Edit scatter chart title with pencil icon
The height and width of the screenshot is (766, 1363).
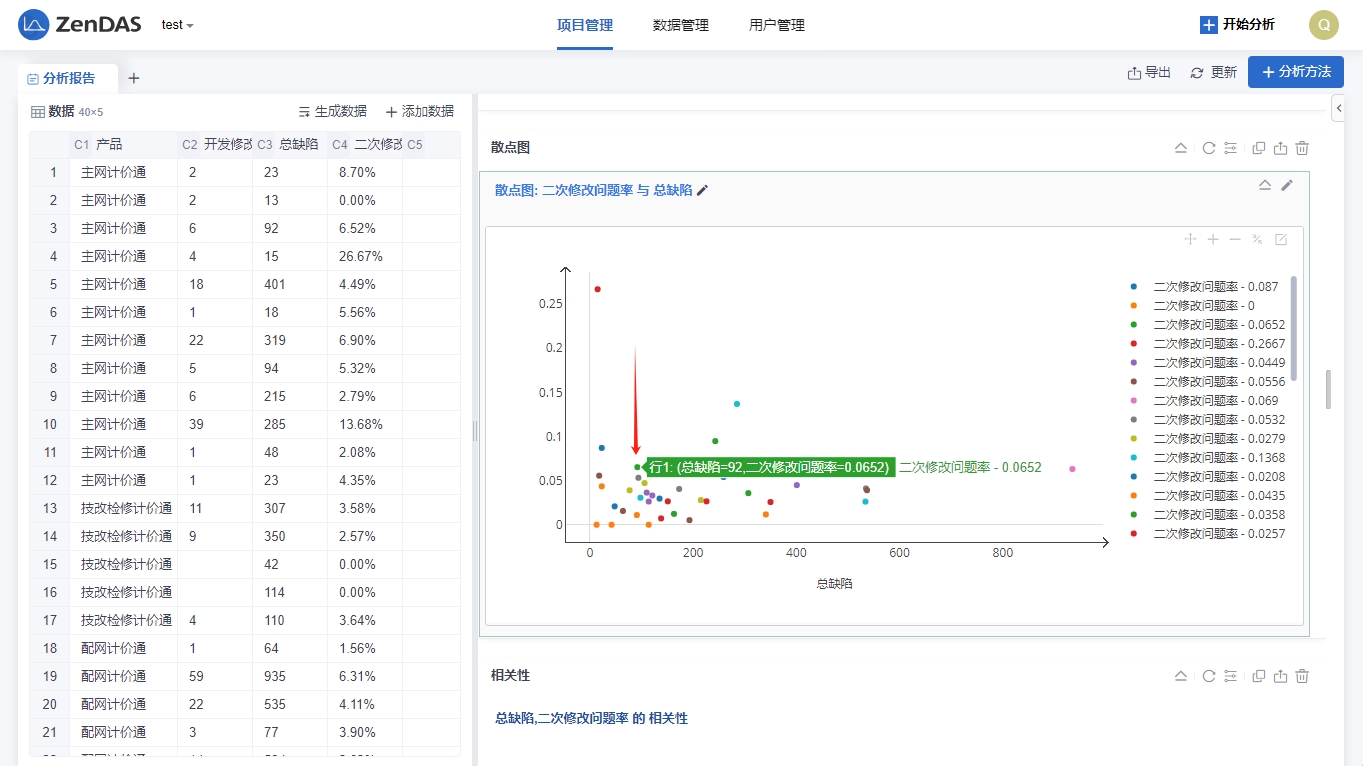tap(703, 190)
